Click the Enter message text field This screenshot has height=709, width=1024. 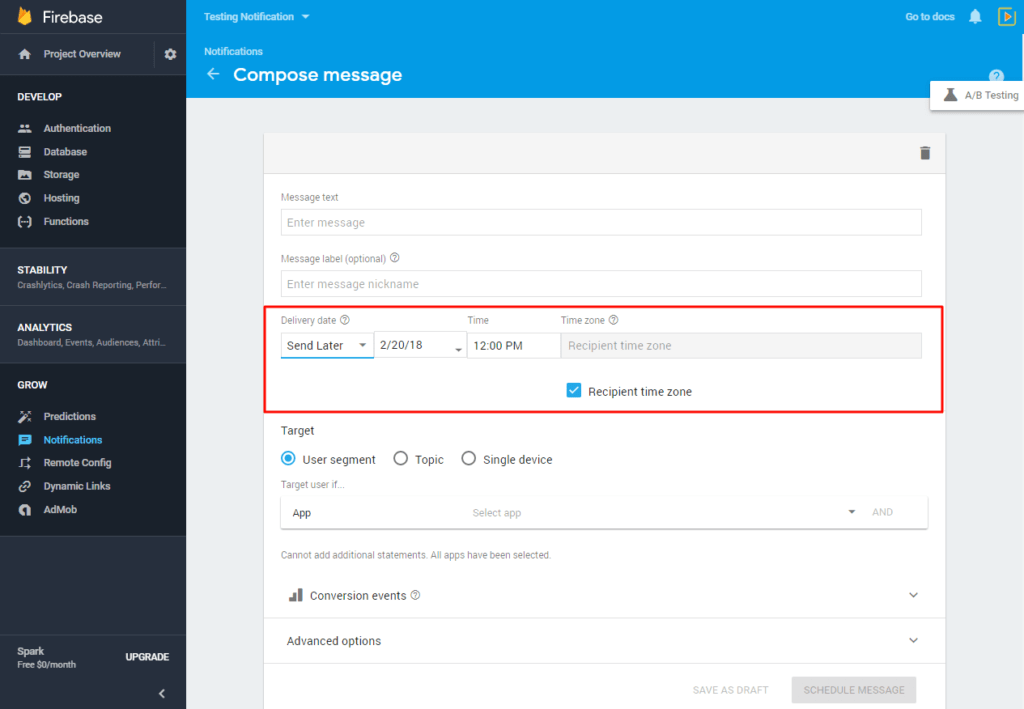[601, 223]
